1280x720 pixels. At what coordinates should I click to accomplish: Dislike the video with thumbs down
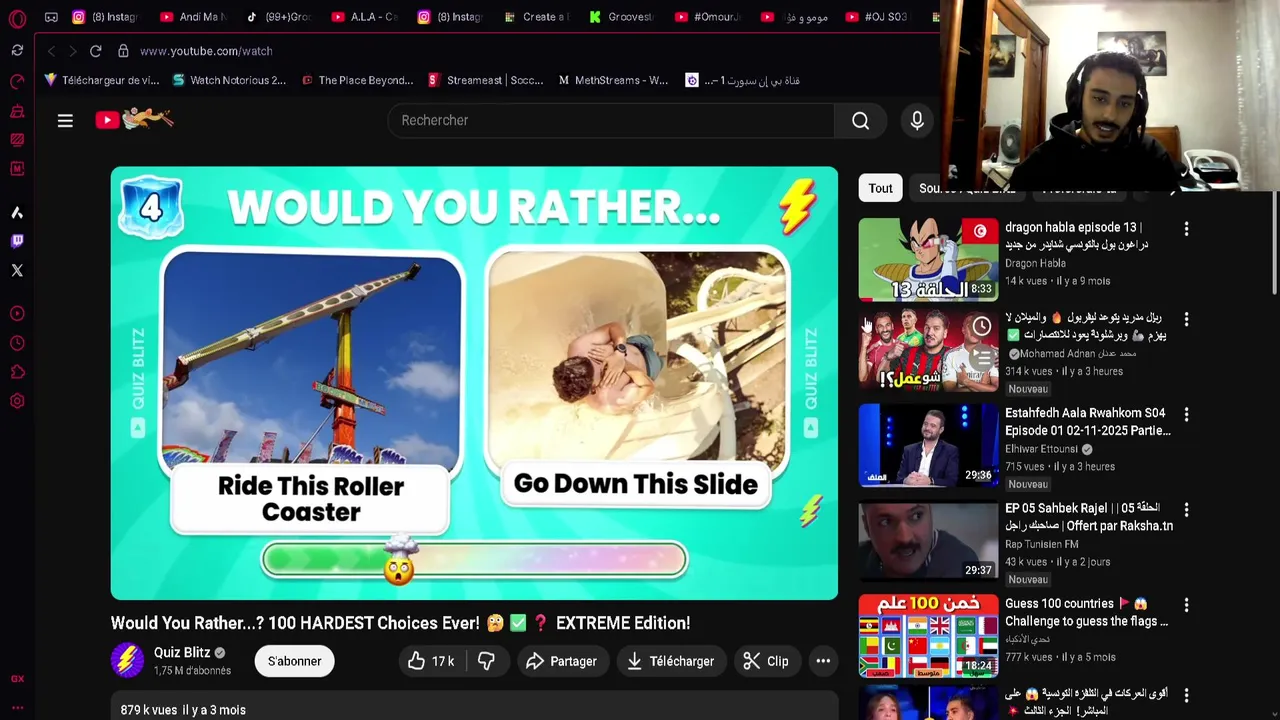click(486, 661)
